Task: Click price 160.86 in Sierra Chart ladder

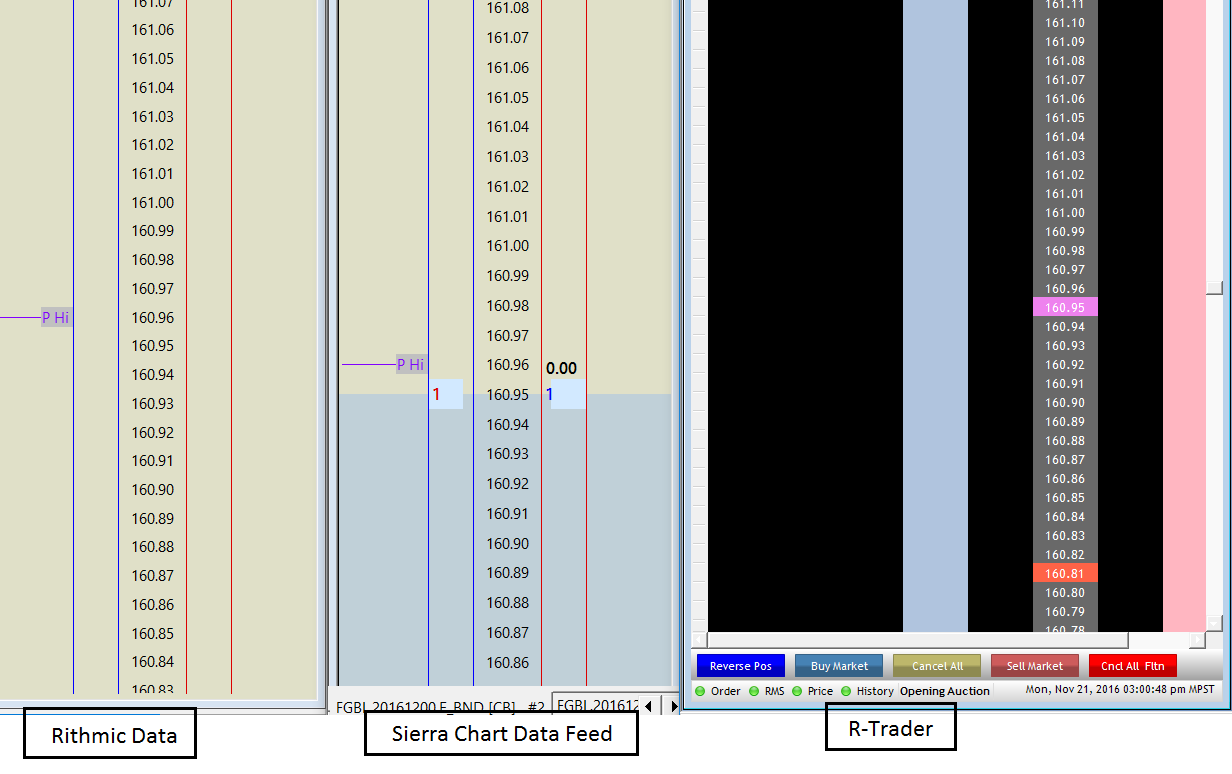Action: (508, 663)
